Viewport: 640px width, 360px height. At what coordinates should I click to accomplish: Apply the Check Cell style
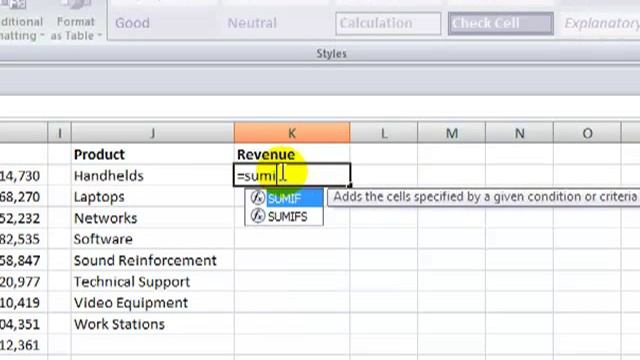[500, 23]
